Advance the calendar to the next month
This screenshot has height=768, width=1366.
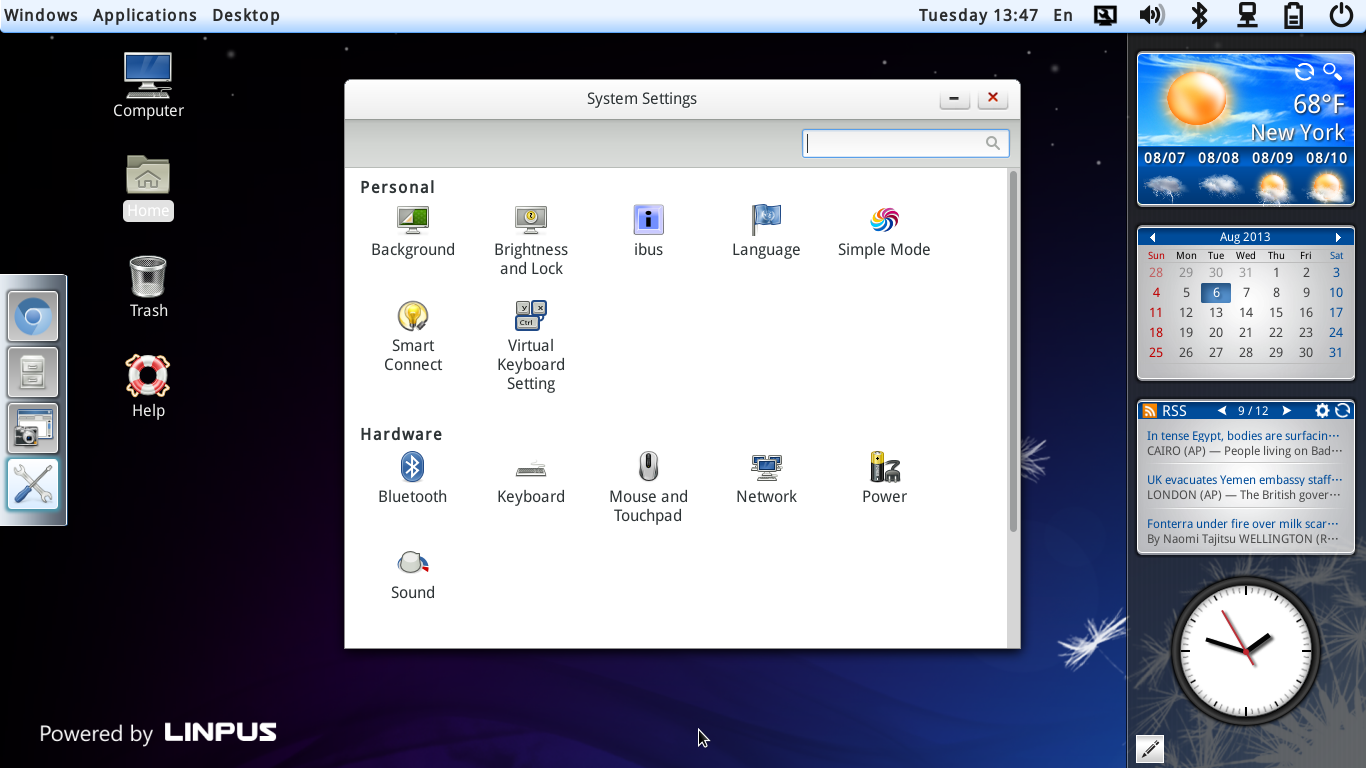1339,237
